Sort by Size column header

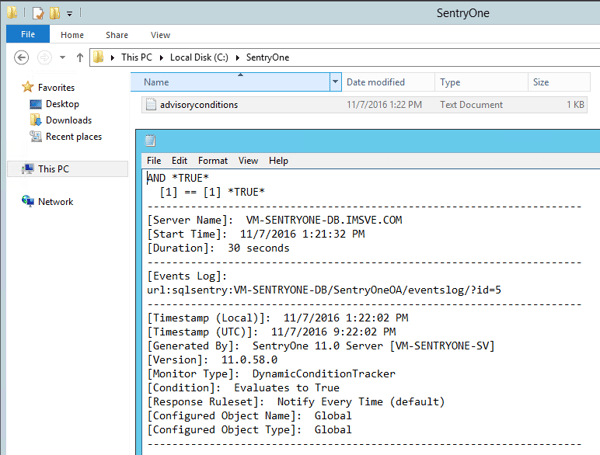coord(559,82)
